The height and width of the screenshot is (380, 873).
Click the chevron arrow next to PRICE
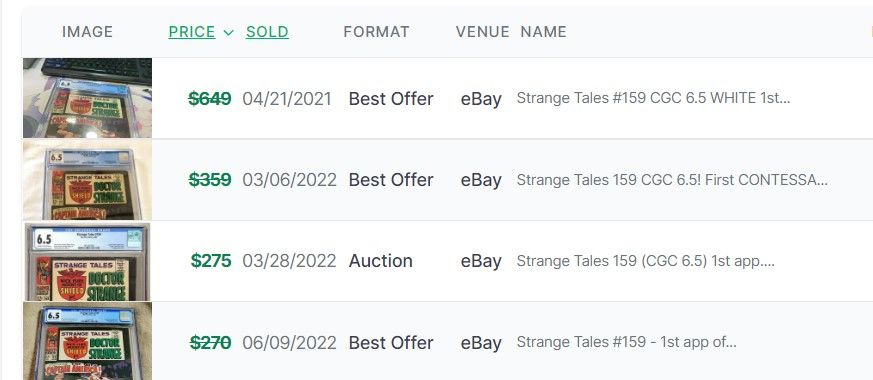[x=228, y=33]
